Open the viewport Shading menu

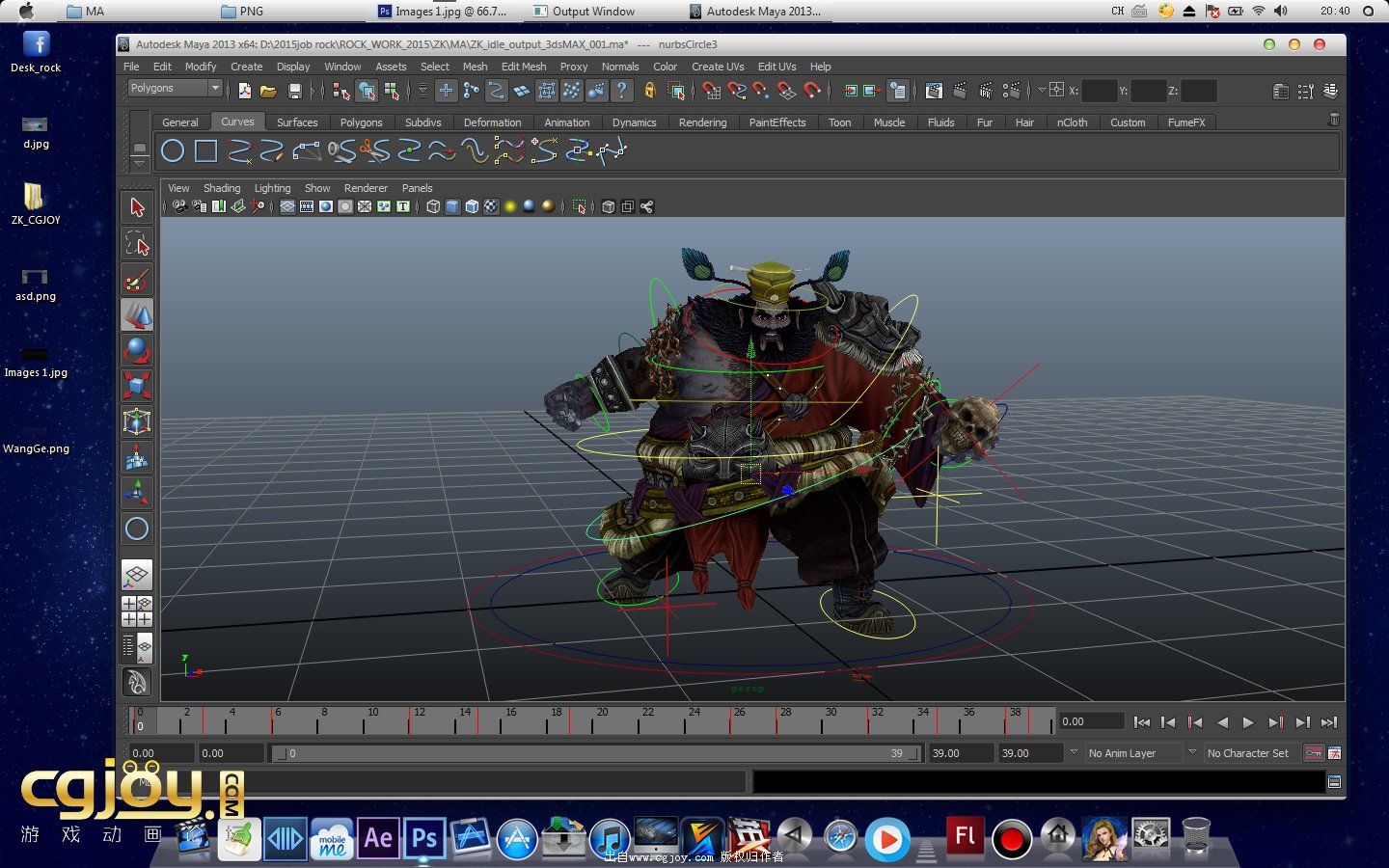222,188
